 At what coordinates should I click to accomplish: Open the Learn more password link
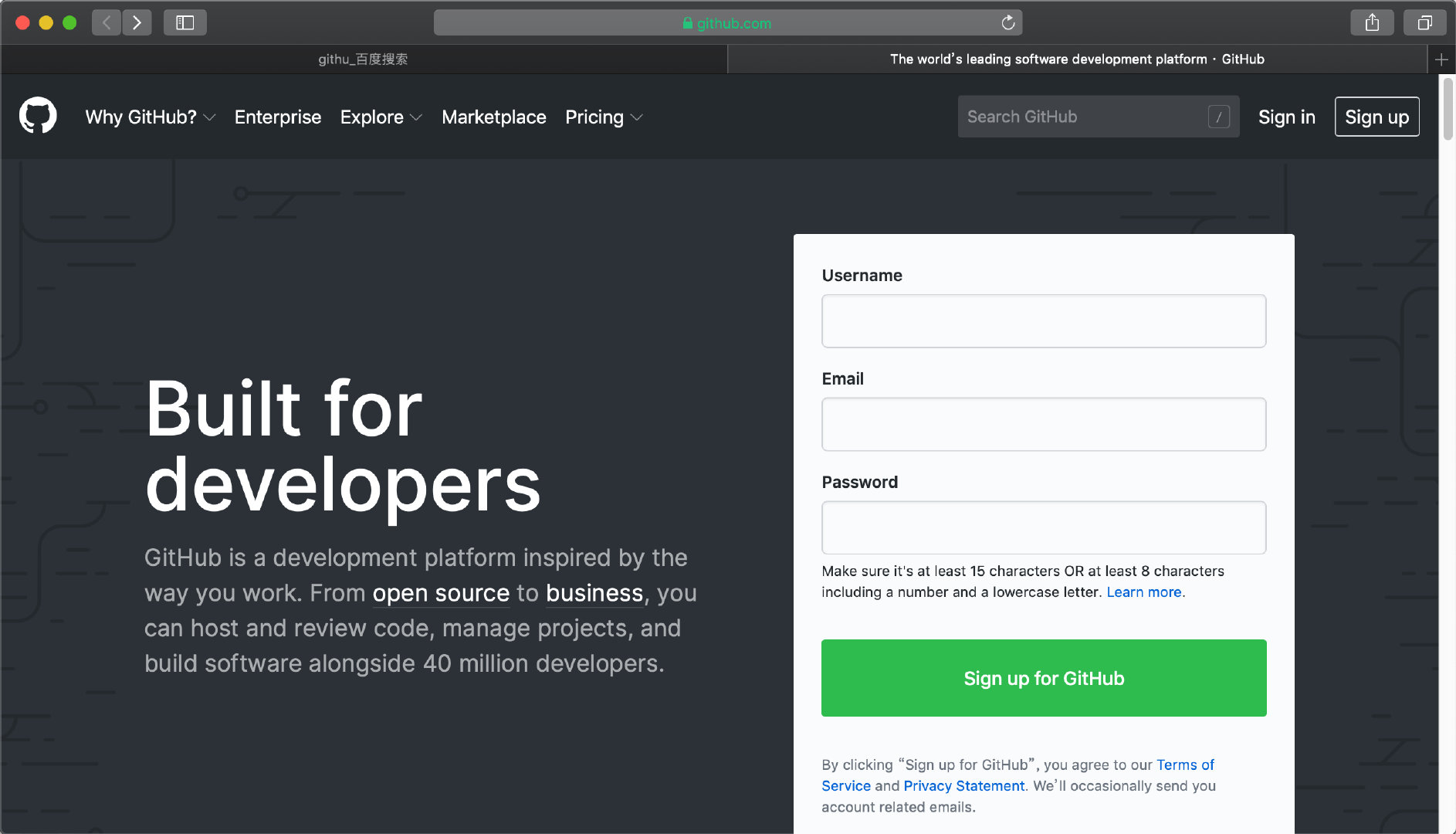1144,592
